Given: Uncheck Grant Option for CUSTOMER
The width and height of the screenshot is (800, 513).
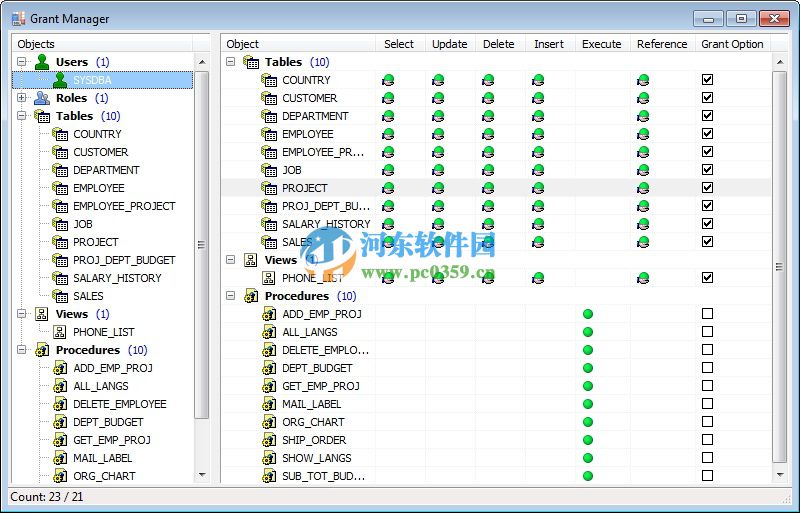Looking at the screenshot, I should (707, 97).
